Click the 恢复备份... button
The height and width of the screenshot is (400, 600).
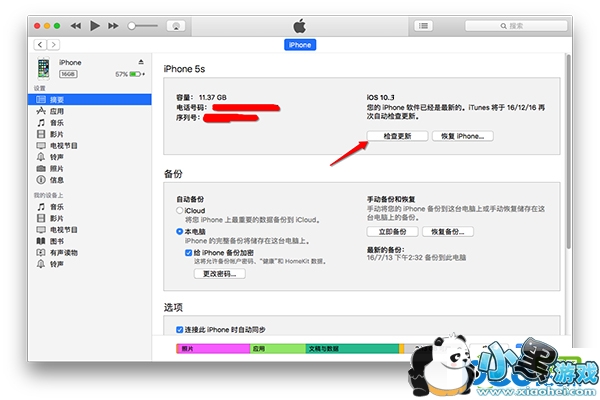pyautogui.click(x=448, y=232)
